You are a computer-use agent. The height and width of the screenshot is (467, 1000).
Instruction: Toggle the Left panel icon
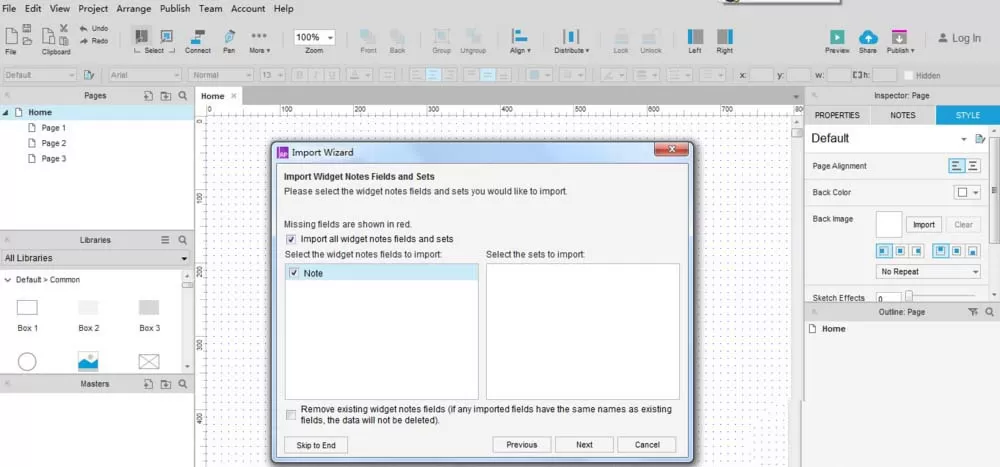(695, 36)
